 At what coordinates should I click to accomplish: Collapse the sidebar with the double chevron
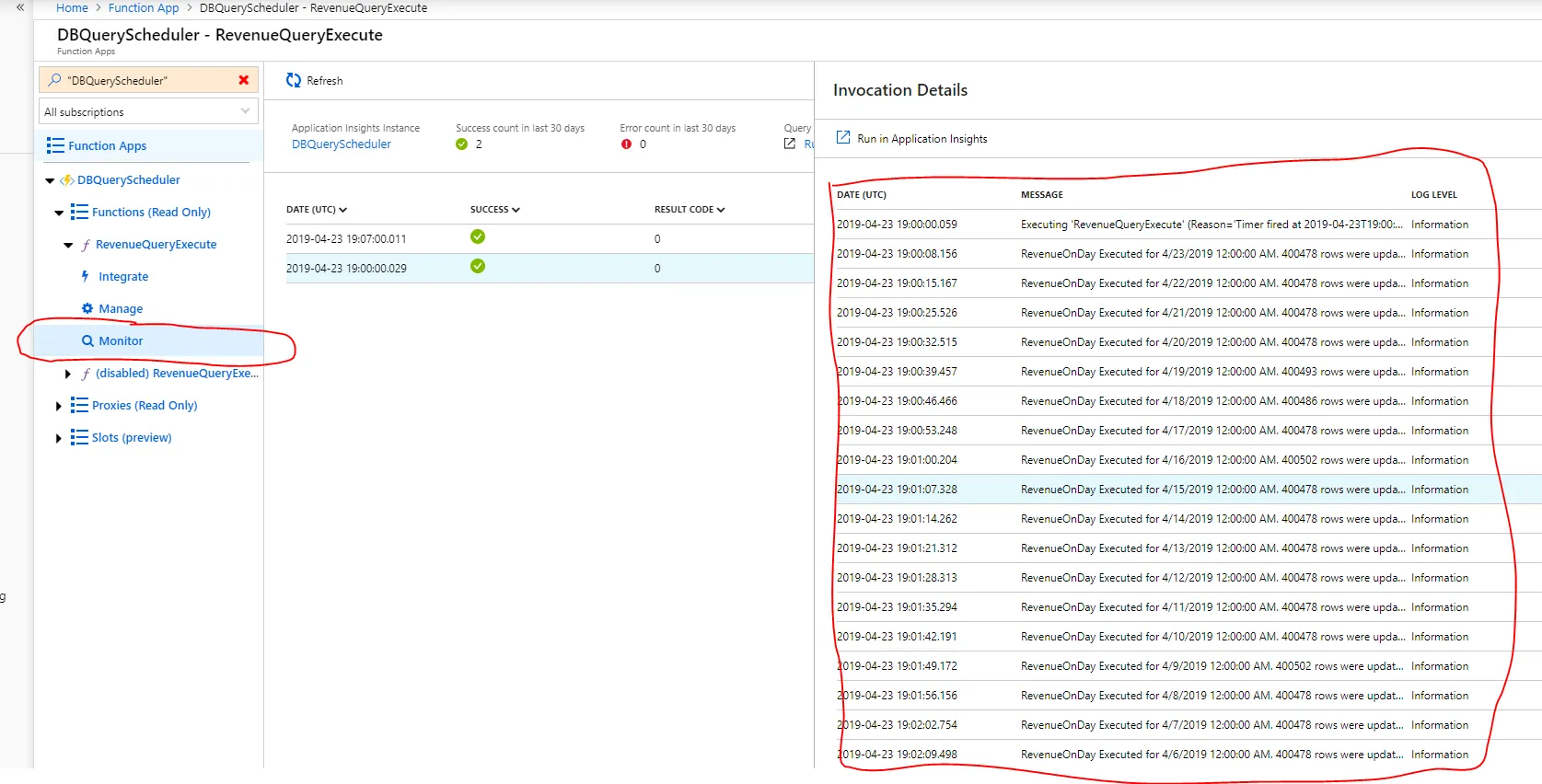pyautogui.click(x=20, y=7)
